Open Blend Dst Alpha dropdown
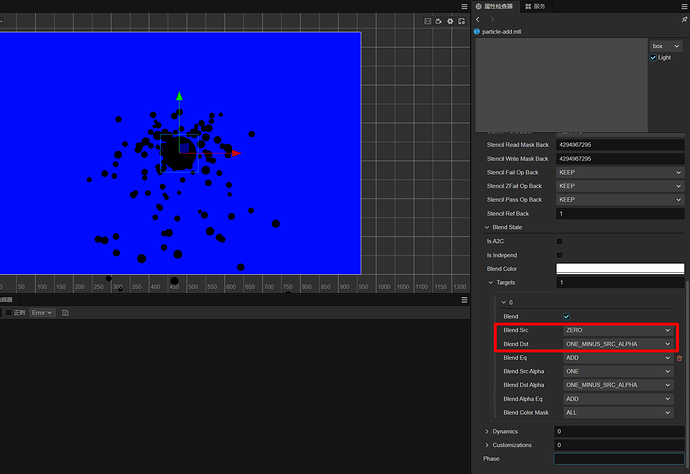Screen dimensions: 690x474 618,385
